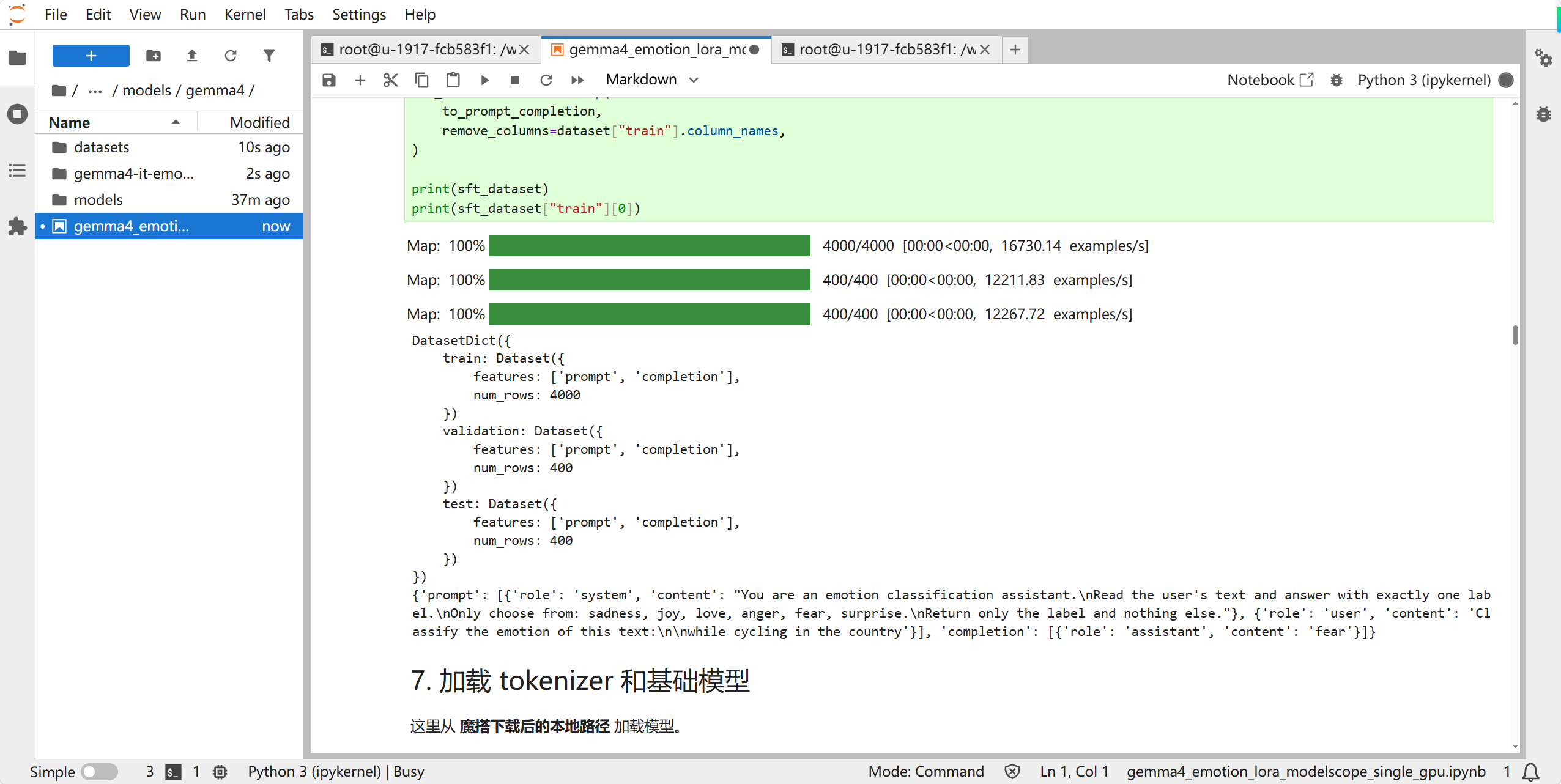Click the kernel status circle indicator
Viewport: 1561px width, 784px height.
coord(1507,80)
